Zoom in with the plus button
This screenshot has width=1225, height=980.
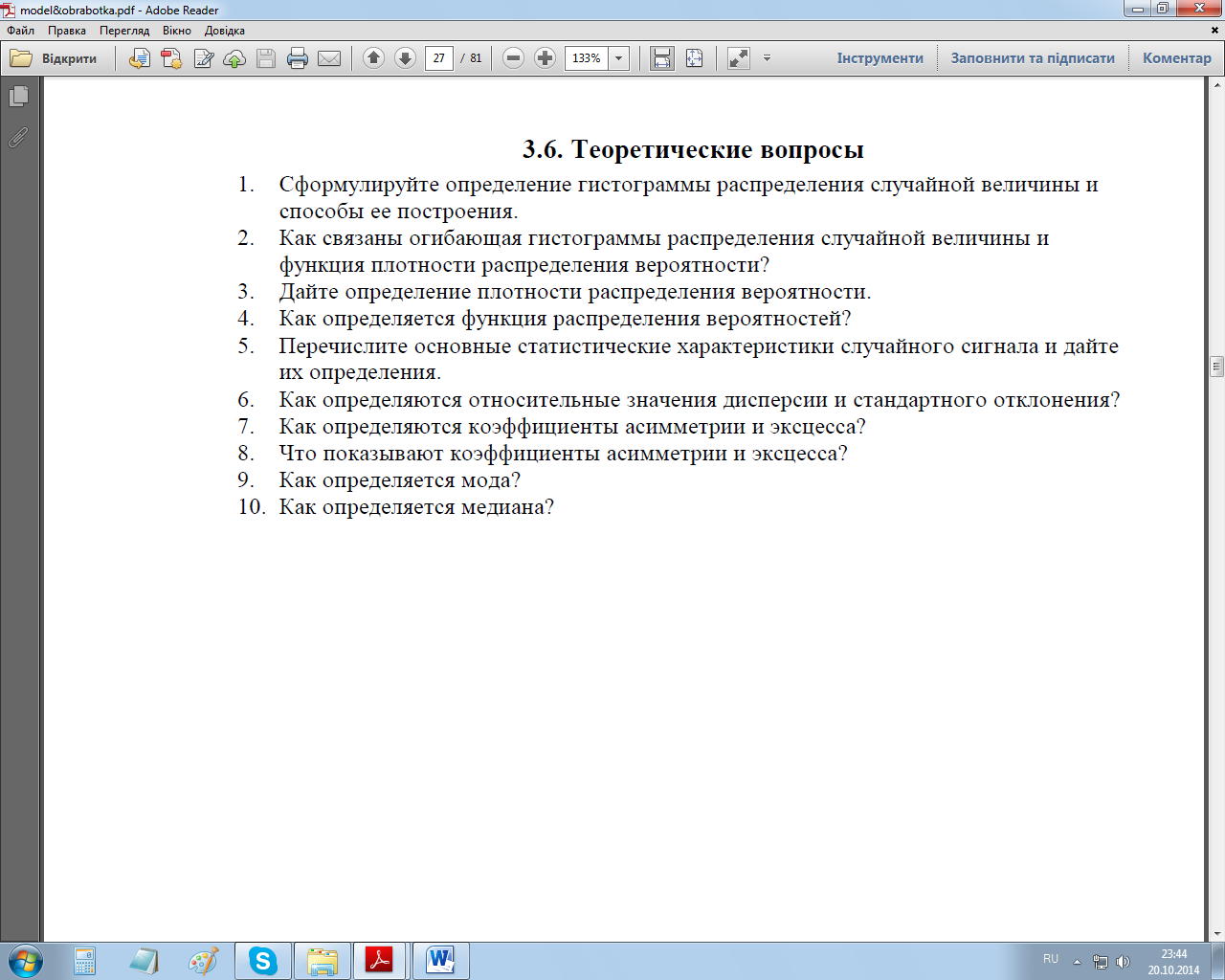point(545,58)
